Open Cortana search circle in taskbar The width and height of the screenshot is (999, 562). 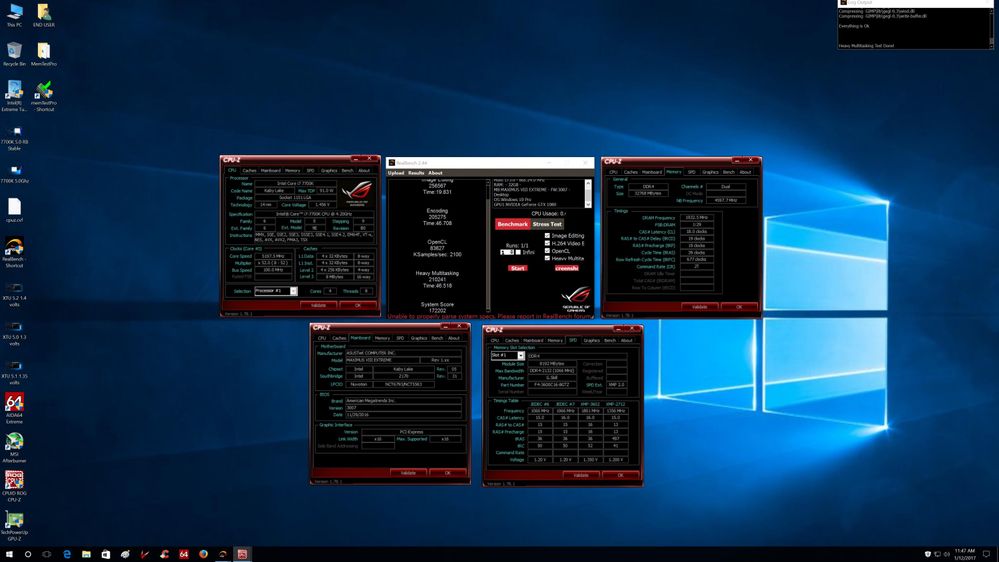tap(28, 554)
